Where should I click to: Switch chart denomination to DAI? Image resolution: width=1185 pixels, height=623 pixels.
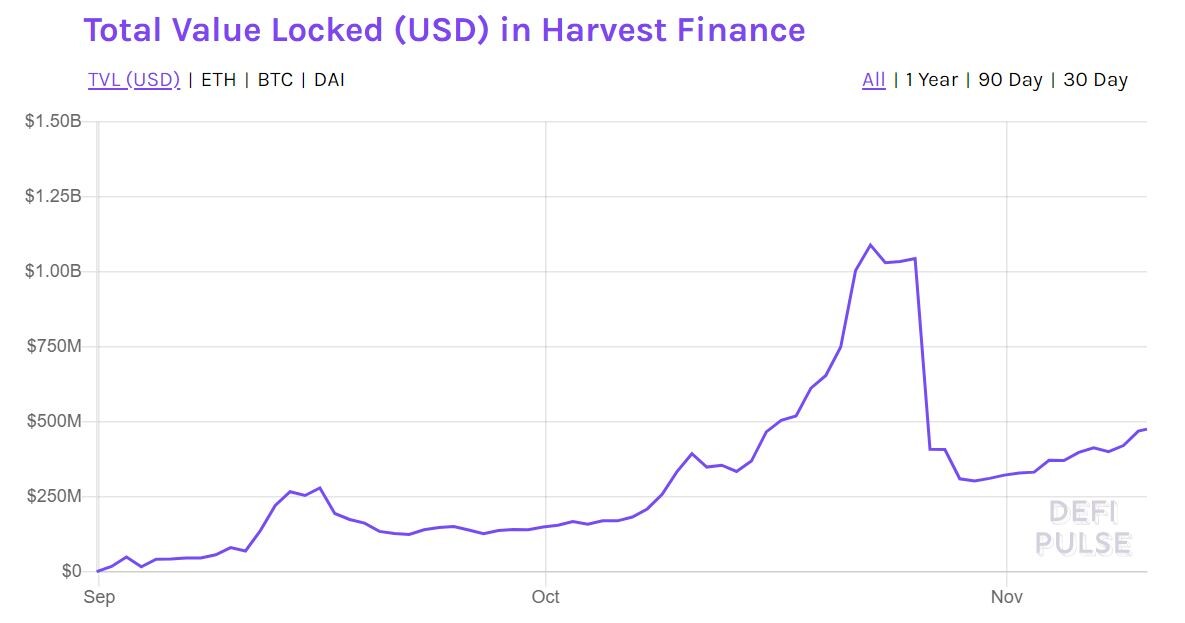tap(330, 80)
